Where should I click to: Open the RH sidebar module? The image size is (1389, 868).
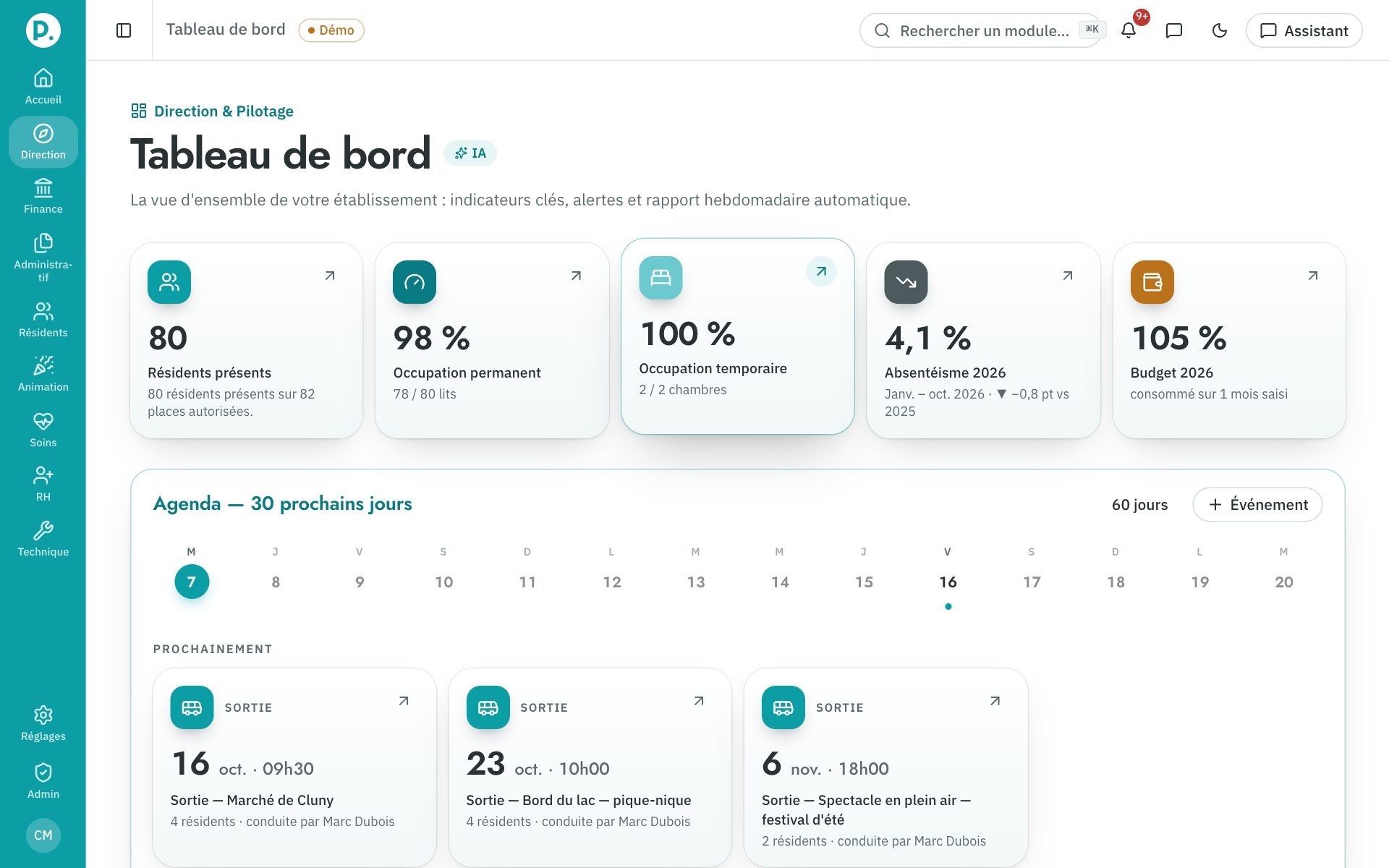43,485
